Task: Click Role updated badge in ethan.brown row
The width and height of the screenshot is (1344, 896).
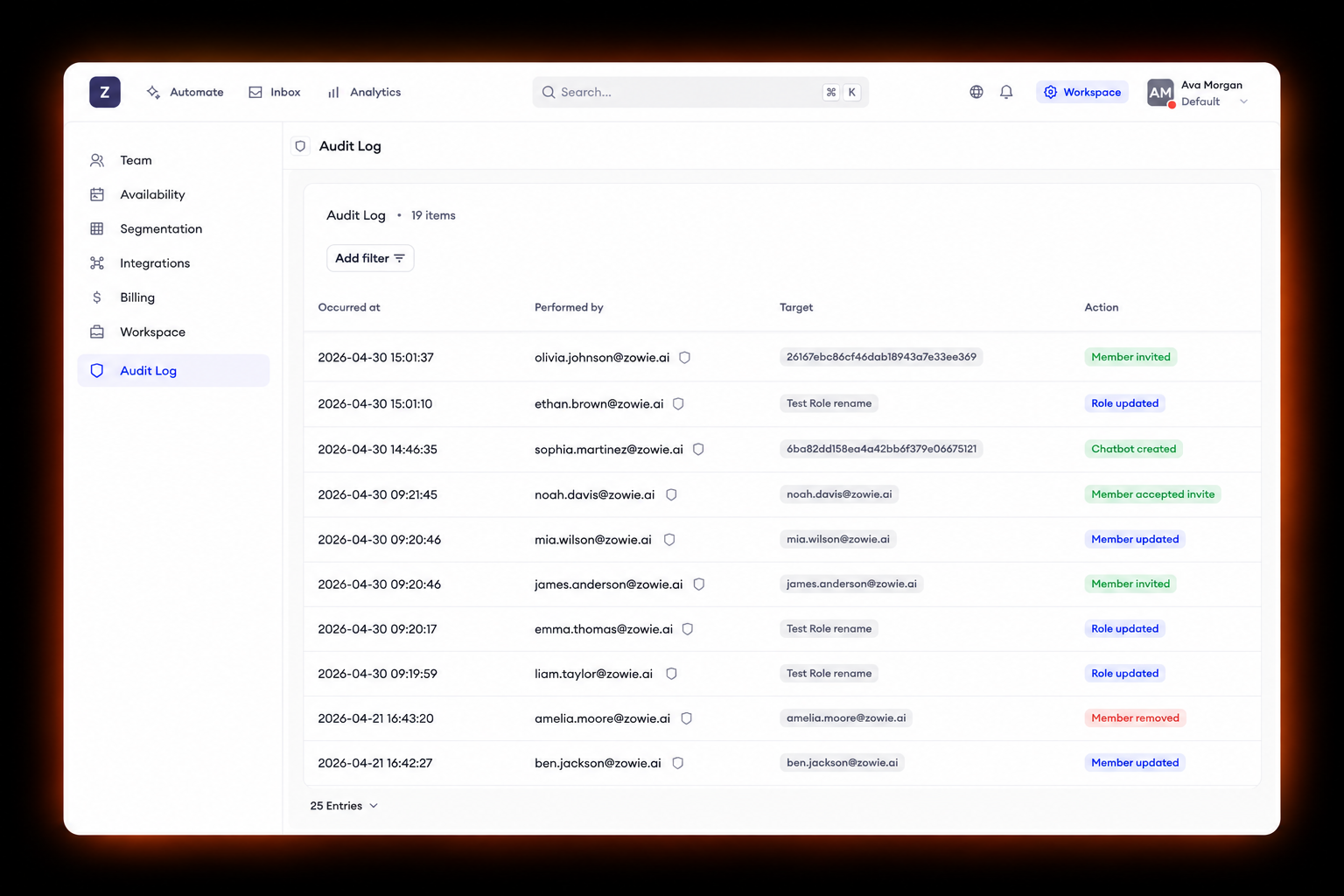Action: click(1125, 403)
